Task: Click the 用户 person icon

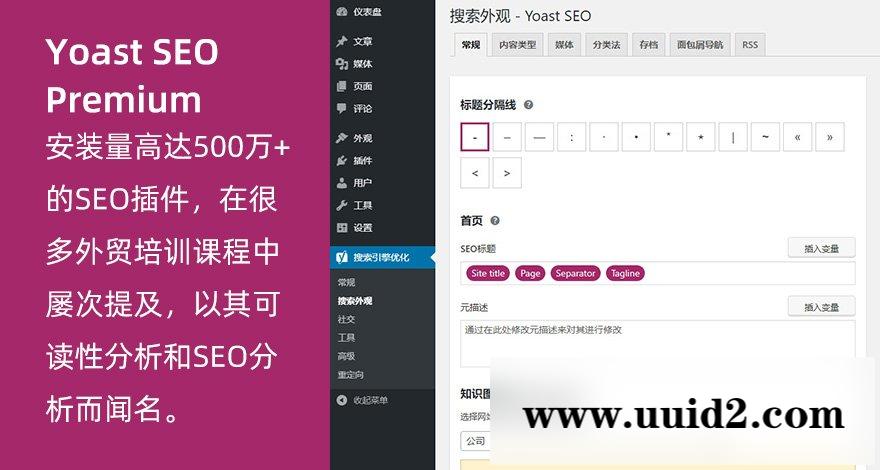Action: click(x=342, y=183)
